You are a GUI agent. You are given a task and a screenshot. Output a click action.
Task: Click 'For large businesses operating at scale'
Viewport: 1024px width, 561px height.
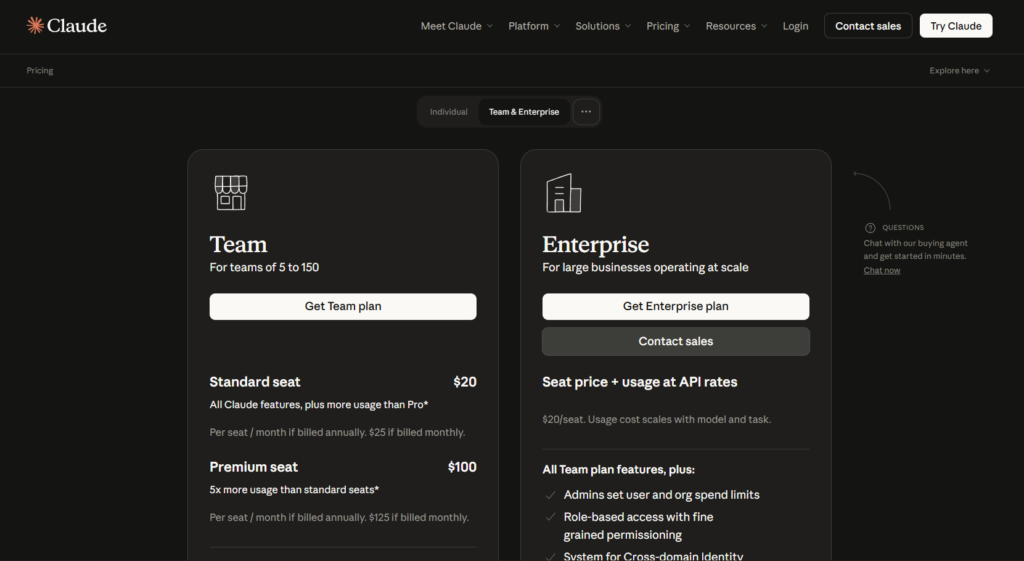pyautogui.click(x=645, y=267)
